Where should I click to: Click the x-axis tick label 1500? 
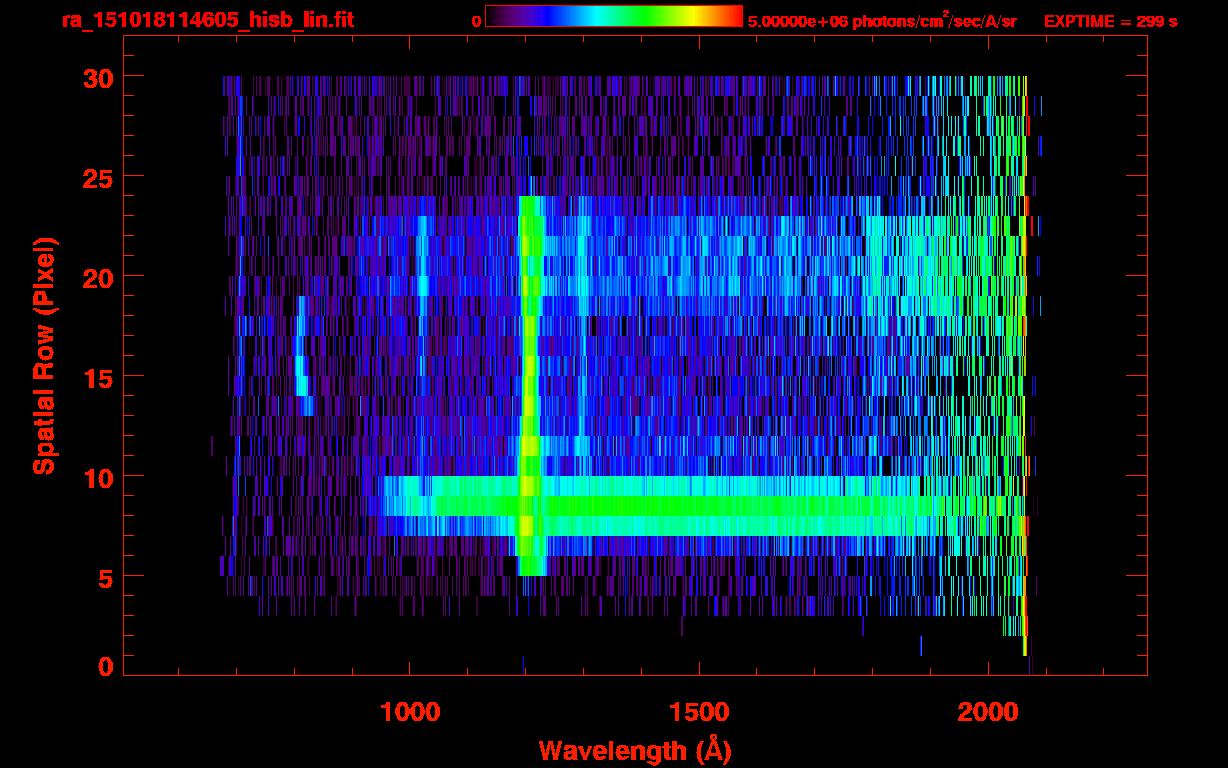pos(698,711)
